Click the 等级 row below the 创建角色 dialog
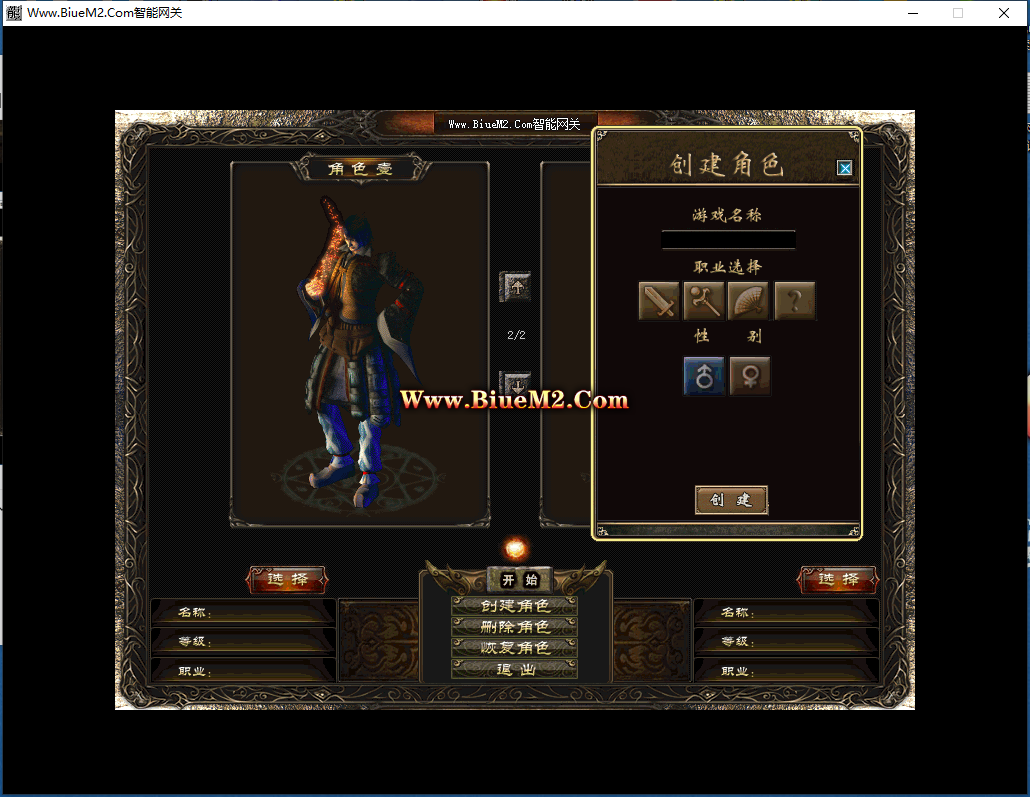The image size is (1030, 797). (x=786, y=641)
